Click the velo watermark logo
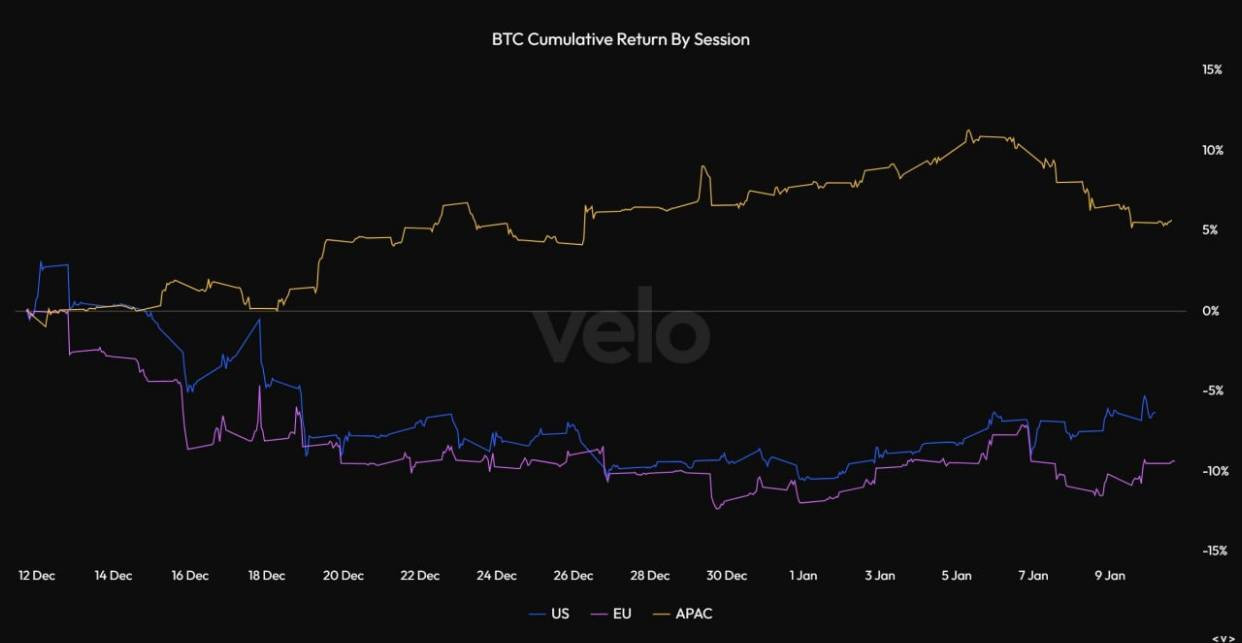The image size is (1242, 643). point(620,324)
